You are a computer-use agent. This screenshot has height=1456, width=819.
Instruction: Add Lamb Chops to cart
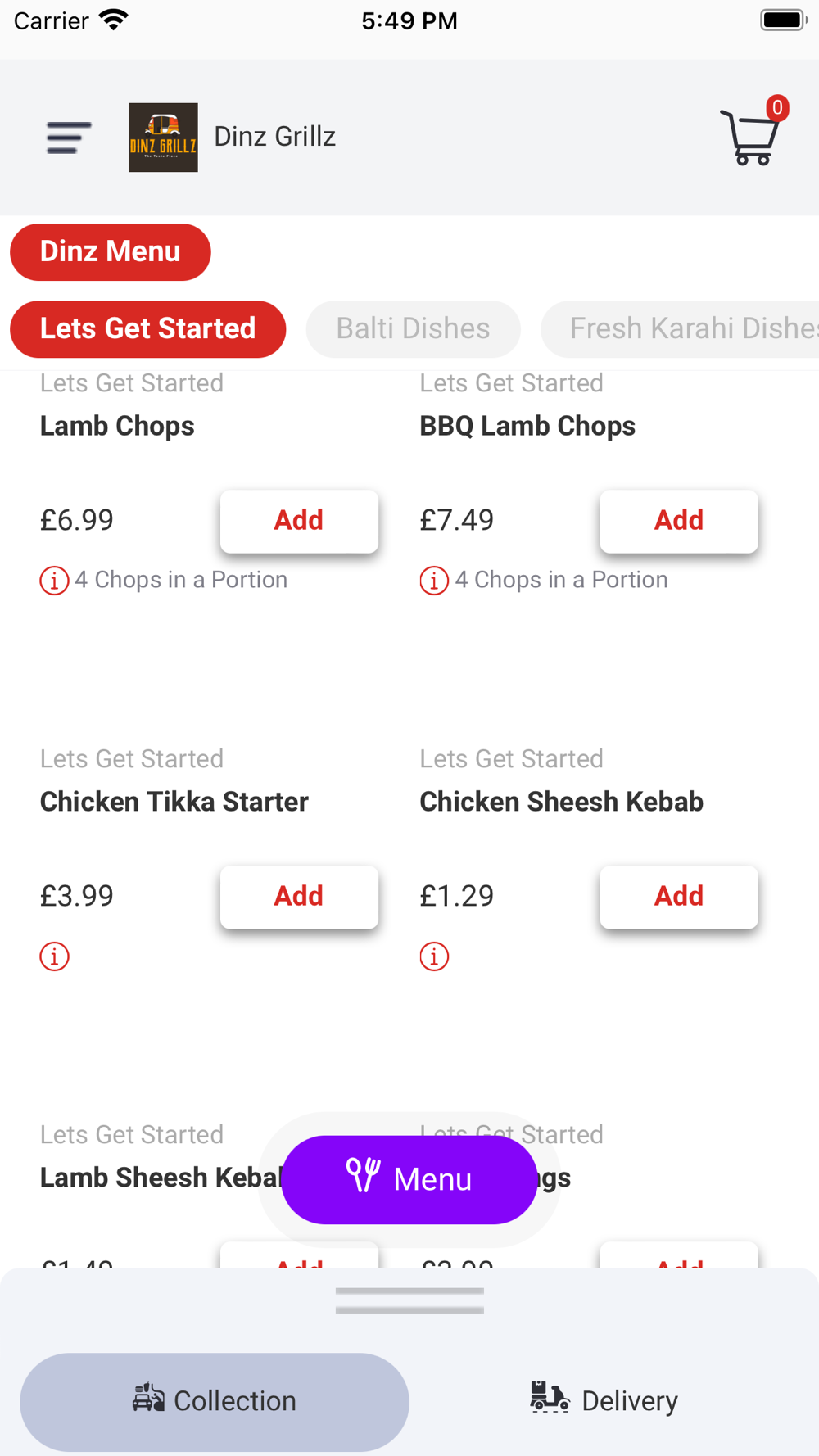tap(299, 521)
